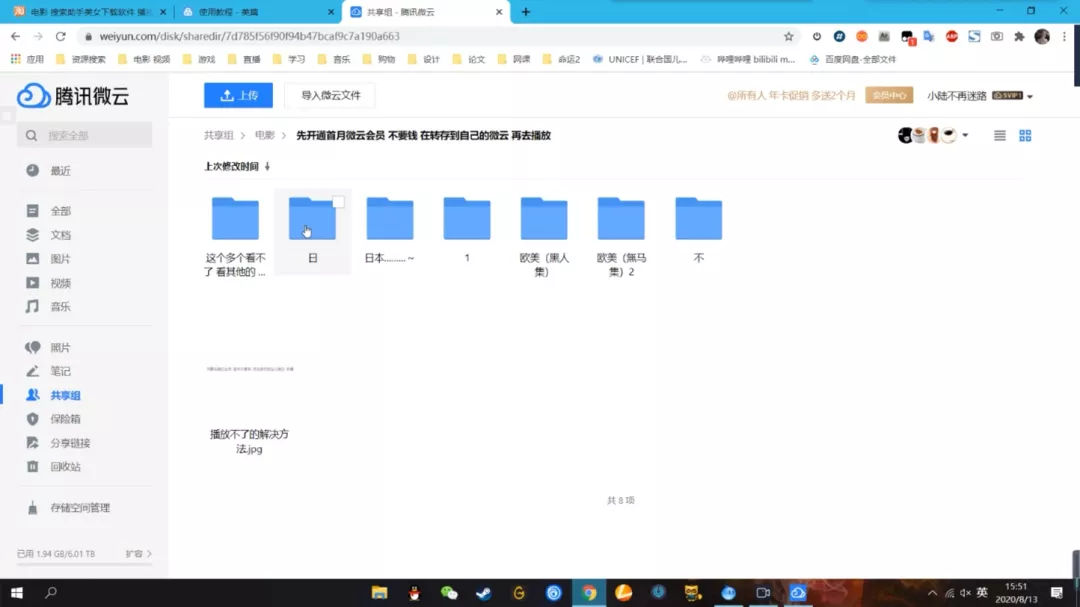1080x607 pixels.
Task: Show hidden system tray icons
Action: click(x=932, y=593)
